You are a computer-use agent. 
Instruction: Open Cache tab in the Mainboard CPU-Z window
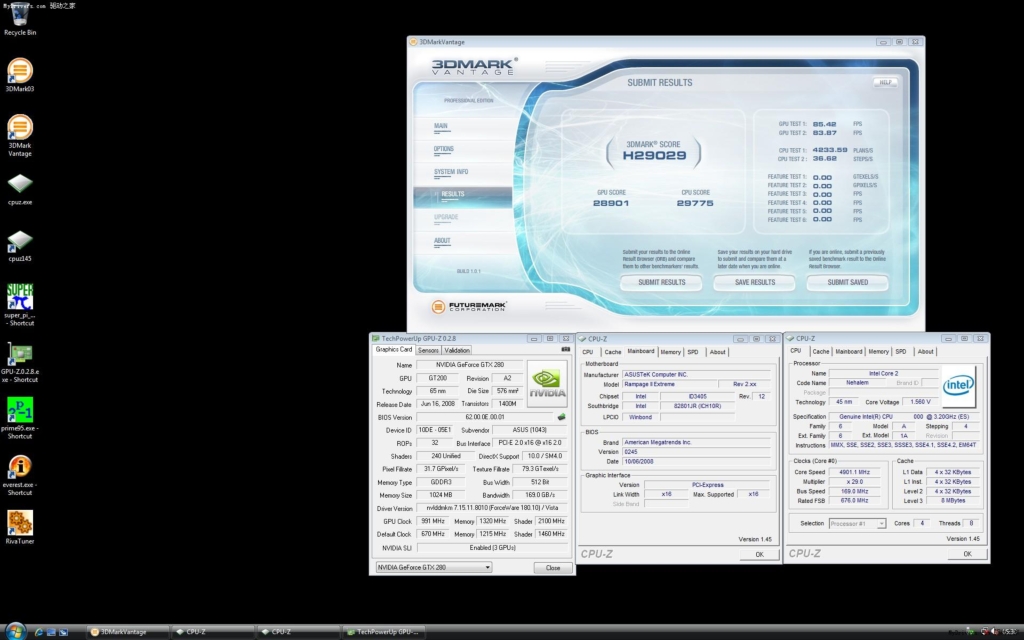coord(613,352)
